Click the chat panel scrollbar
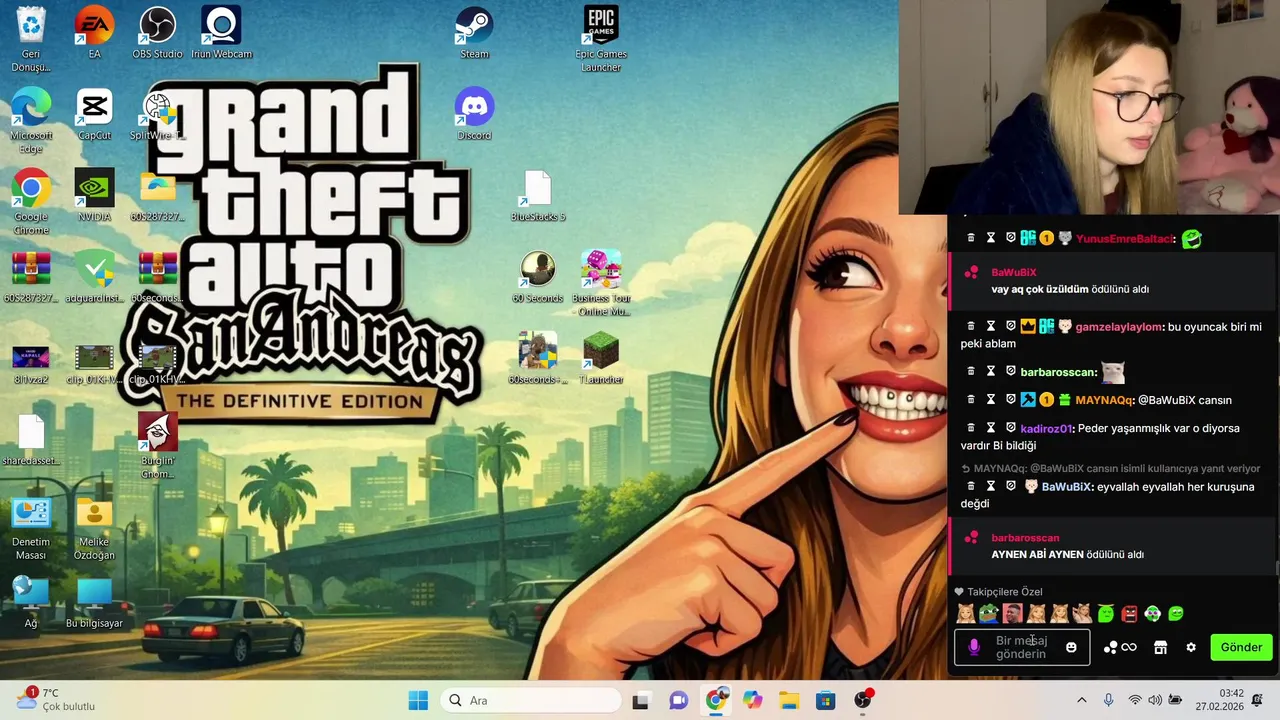Image resolution: width=1280 pixels, height=720 pixels. 1276,568
